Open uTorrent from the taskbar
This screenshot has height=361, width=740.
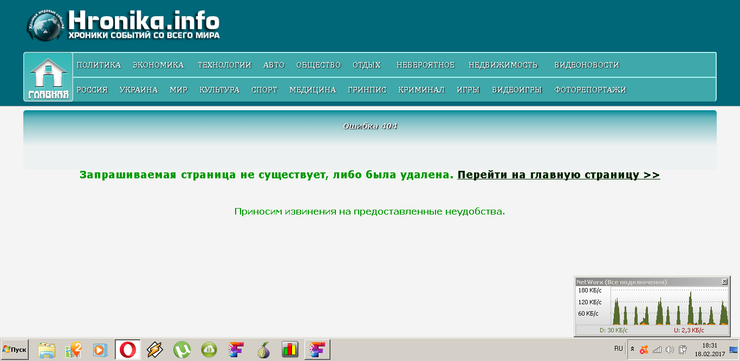tap(182, 350)
